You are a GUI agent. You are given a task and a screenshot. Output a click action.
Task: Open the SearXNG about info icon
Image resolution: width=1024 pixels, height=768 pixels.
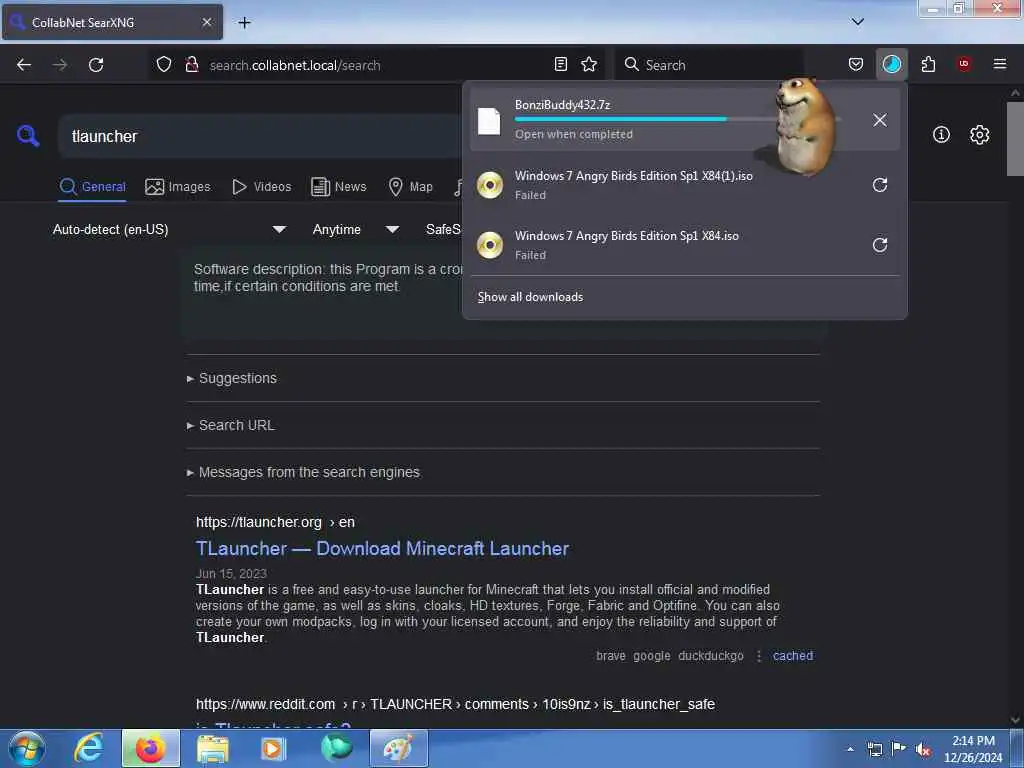coord(941,135)
